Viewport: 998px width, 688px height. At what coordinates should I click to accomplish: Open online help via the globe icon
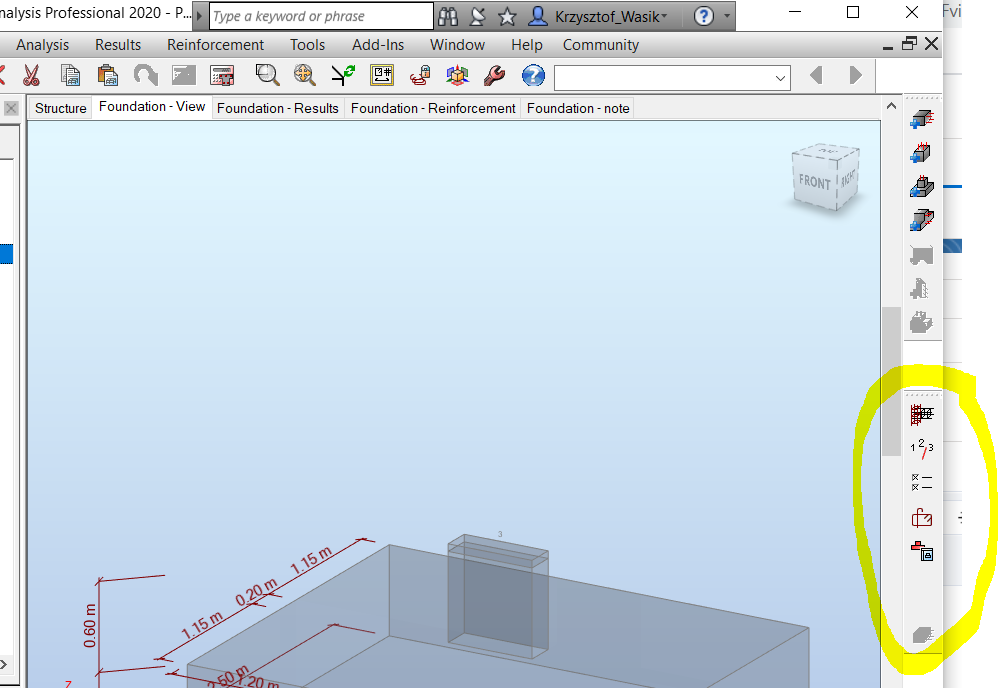coord(533,75)
